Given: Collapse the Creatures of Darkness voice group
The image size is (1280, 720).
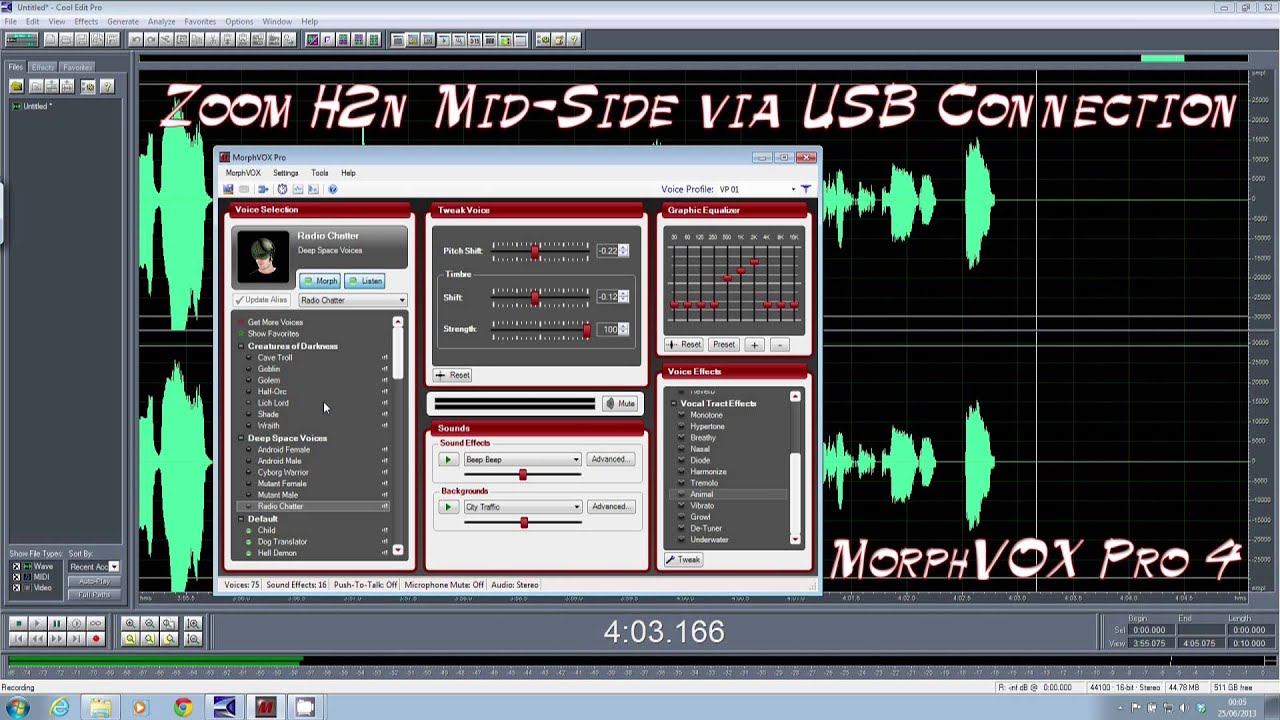Looking at the screenshot, I should [x=241, y=346].
